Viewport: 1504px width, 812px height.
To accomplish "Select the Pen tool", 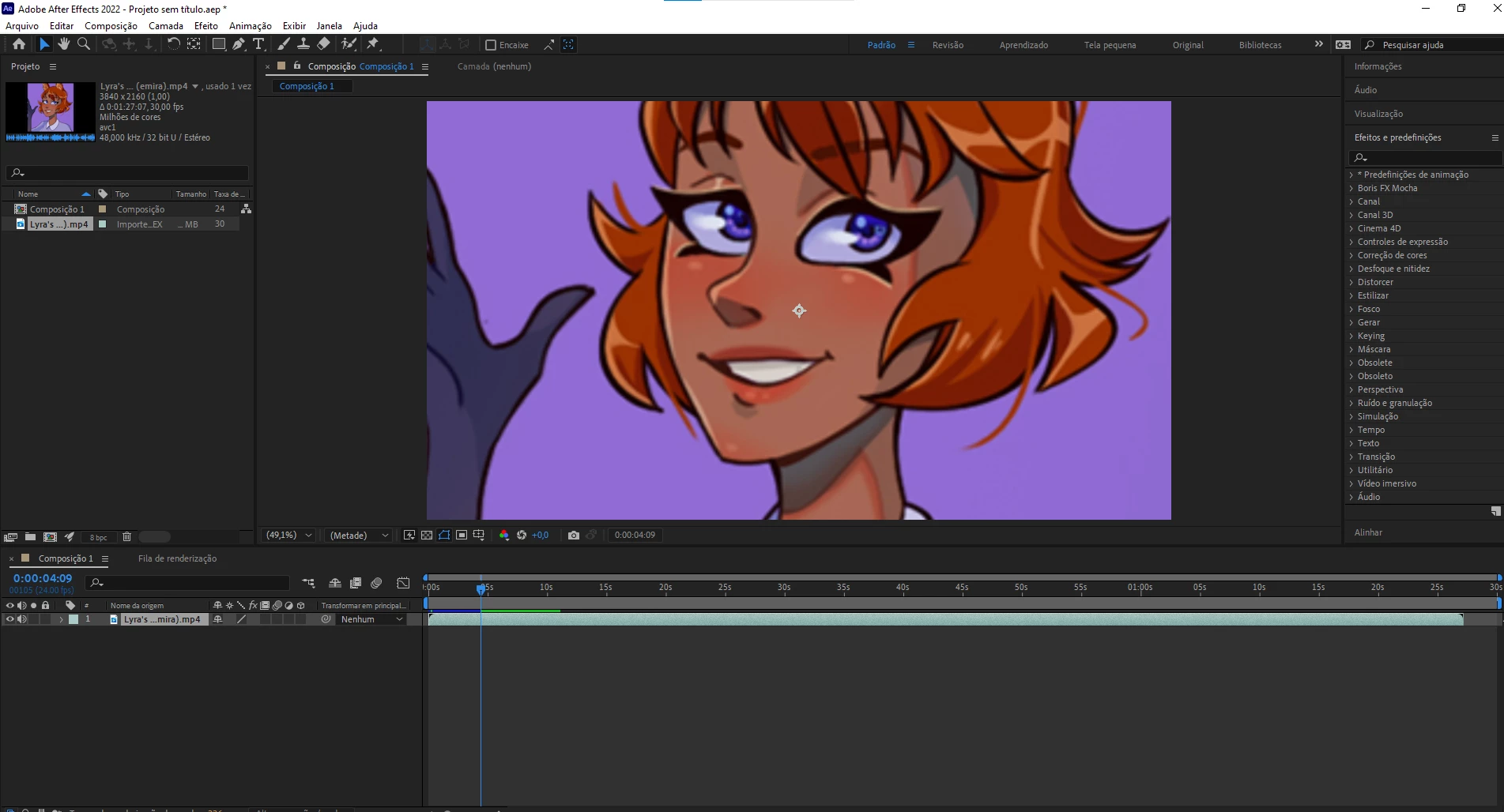I will (239, 44).
